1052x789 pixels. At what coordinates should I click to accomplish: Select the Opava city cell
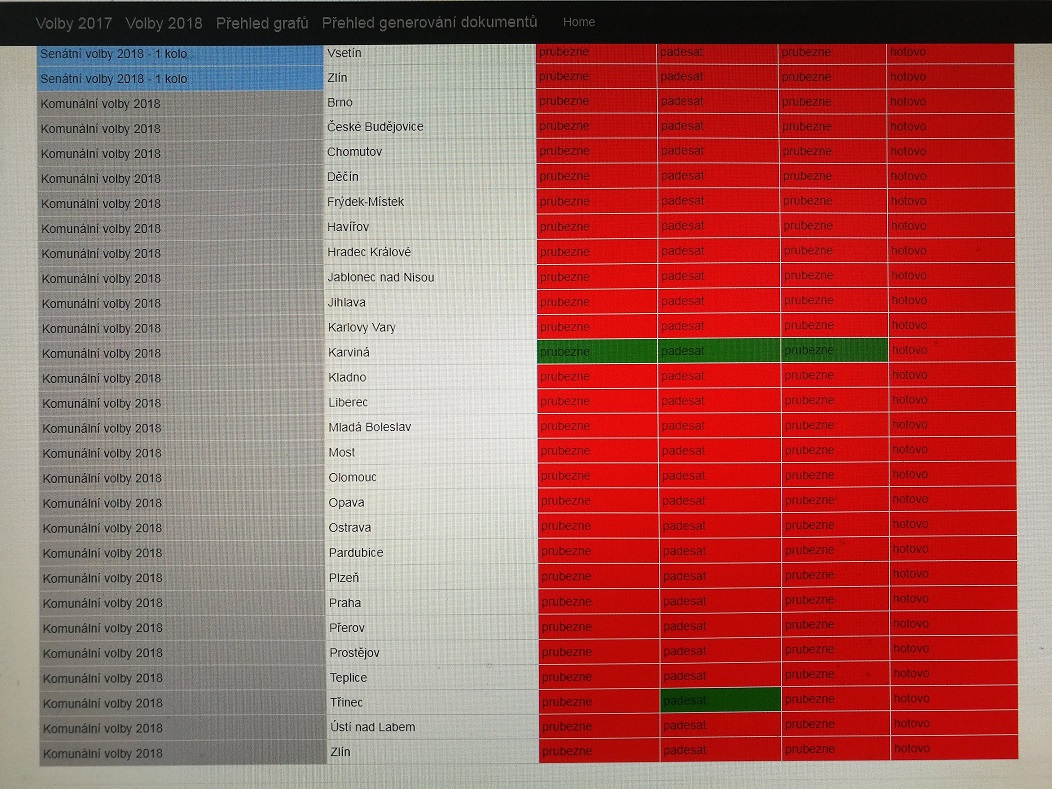click(x=431, y=503)
